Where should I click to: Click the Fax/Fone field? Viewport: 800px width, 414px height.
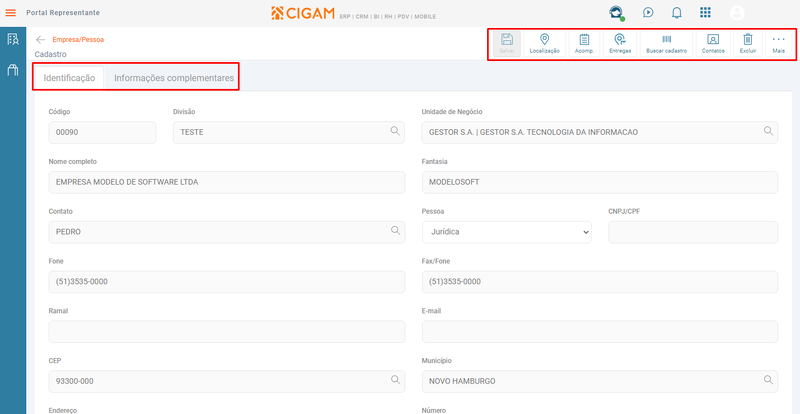(599, 282)
